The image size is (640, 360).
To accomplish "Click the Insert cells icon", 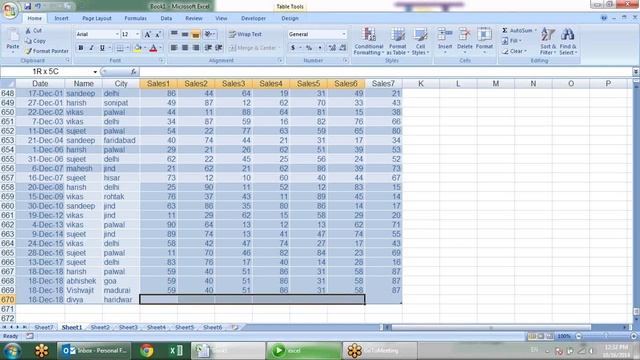I will 445,35.
